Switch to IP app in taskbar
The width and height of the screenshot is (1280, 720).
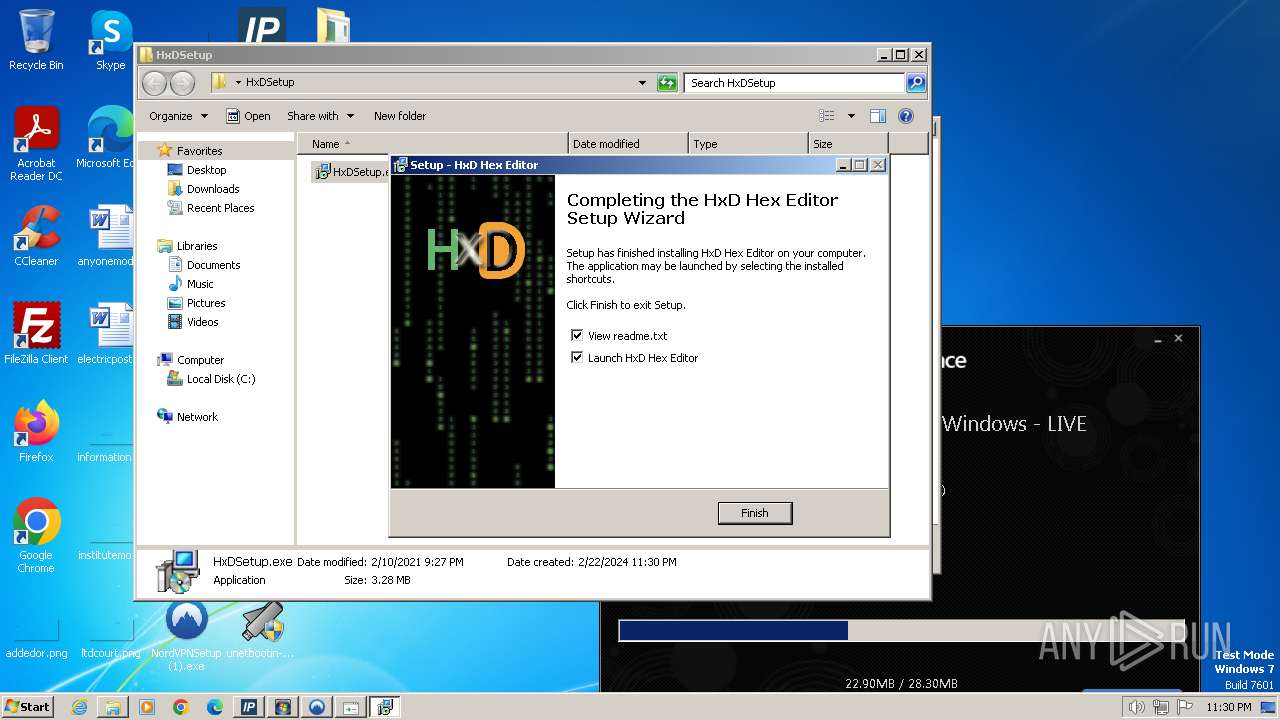click(249, 707)
